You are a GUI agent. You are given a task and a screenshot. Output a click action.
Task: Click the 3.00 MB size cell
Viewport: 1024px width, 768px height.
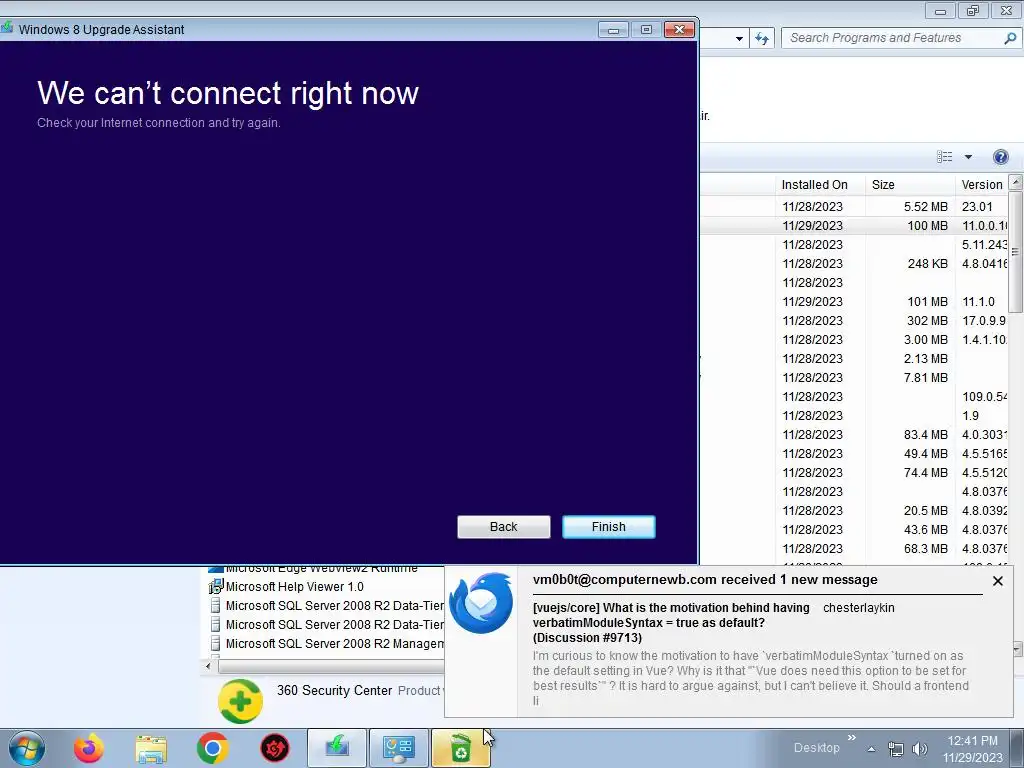tap(925, 340)
